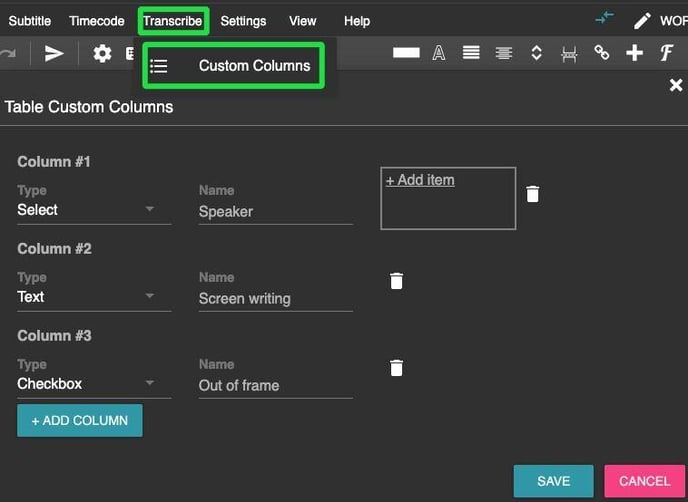
Task: Remove the Out of frame column with trash icon
Action: 396,368
